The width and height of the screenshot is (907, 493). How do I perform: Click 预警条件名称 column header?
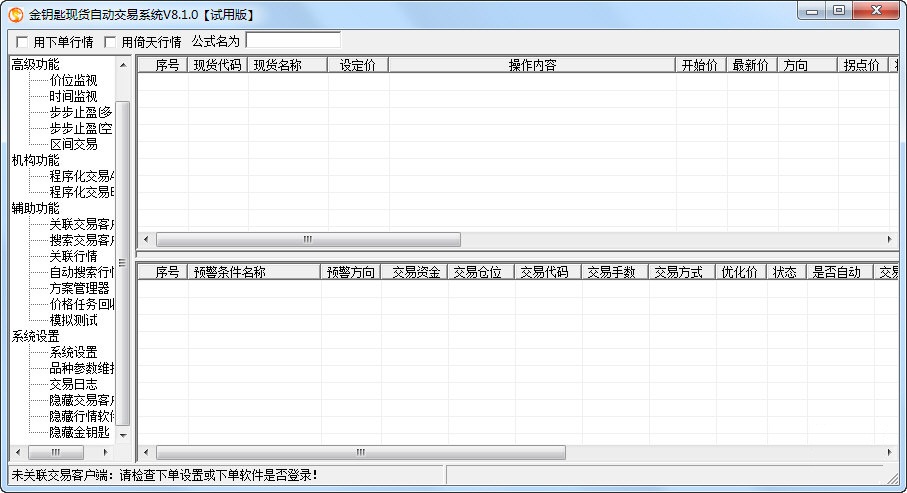click(254, 272)
